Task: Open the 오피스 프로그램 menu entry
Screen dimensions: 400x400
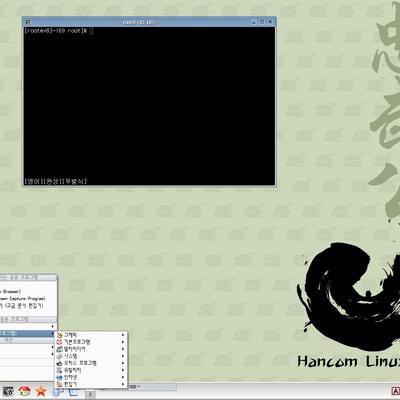Action: [91, 363]
